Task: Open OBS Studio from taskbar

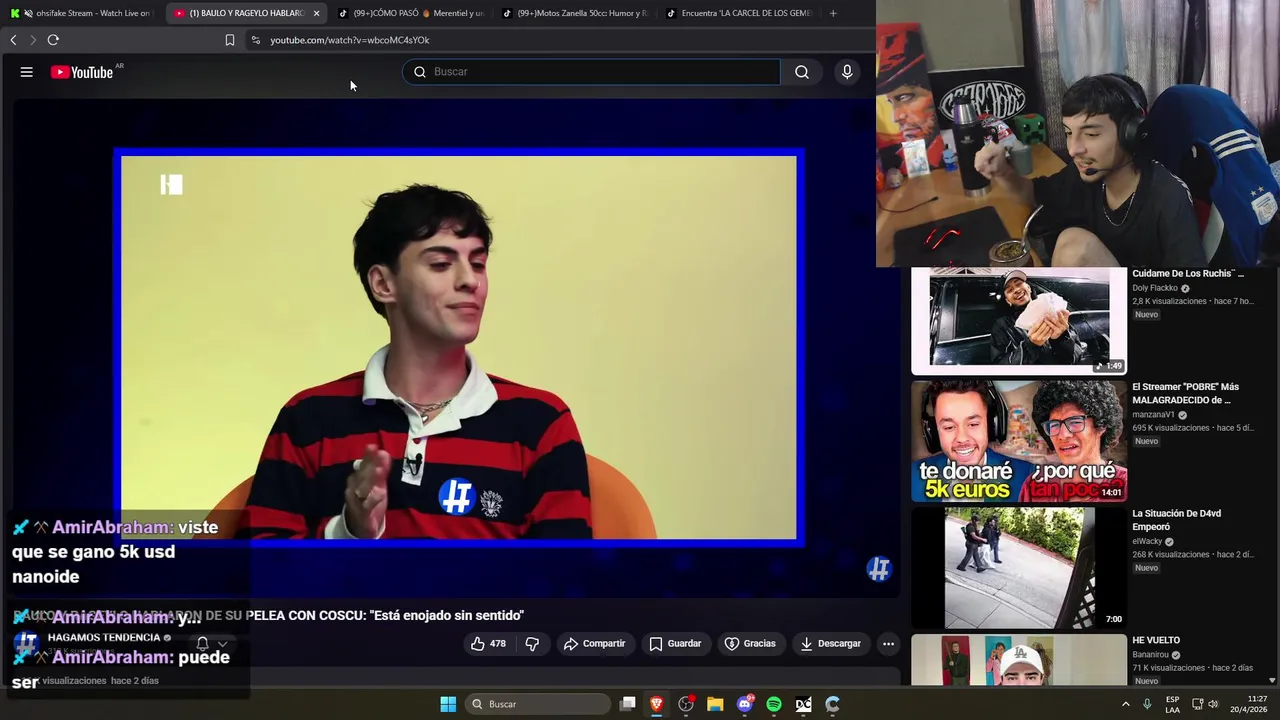Action: pyautogui.click(x=686, y=704)
